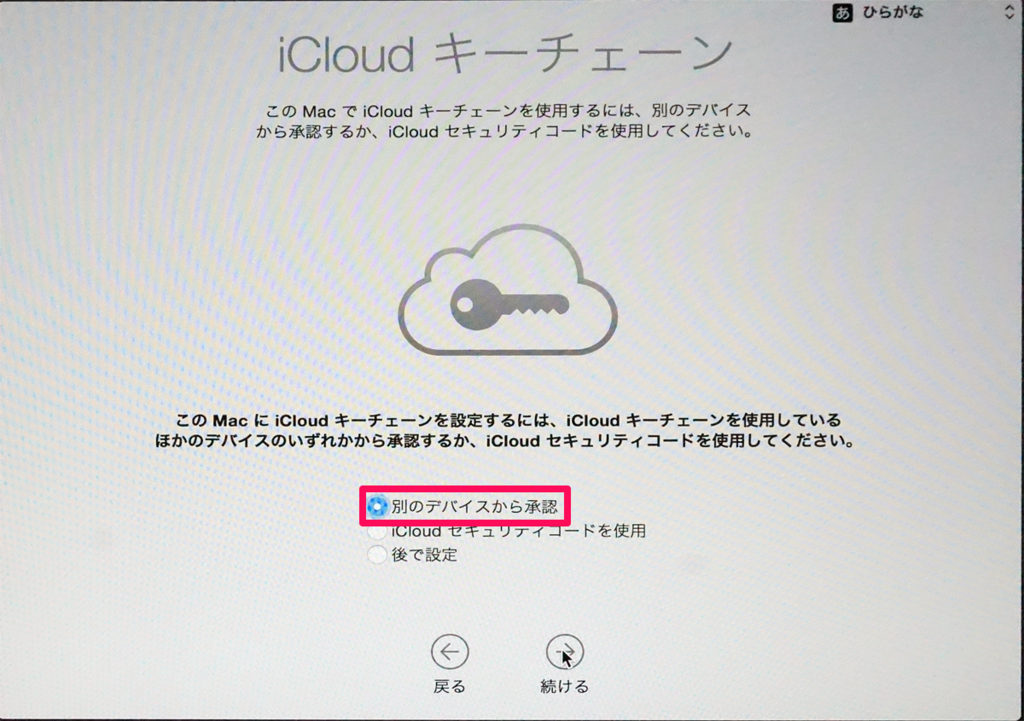Click the input menu up-down chevron
1024x721 pixels.
1009,12
